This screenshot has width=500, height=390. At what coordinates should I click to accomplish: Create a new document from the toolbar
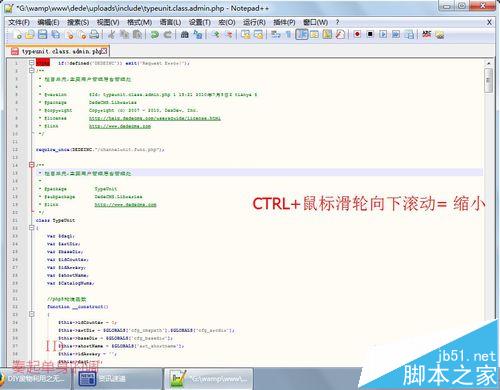pyautogui.click(x=17, y=34)
